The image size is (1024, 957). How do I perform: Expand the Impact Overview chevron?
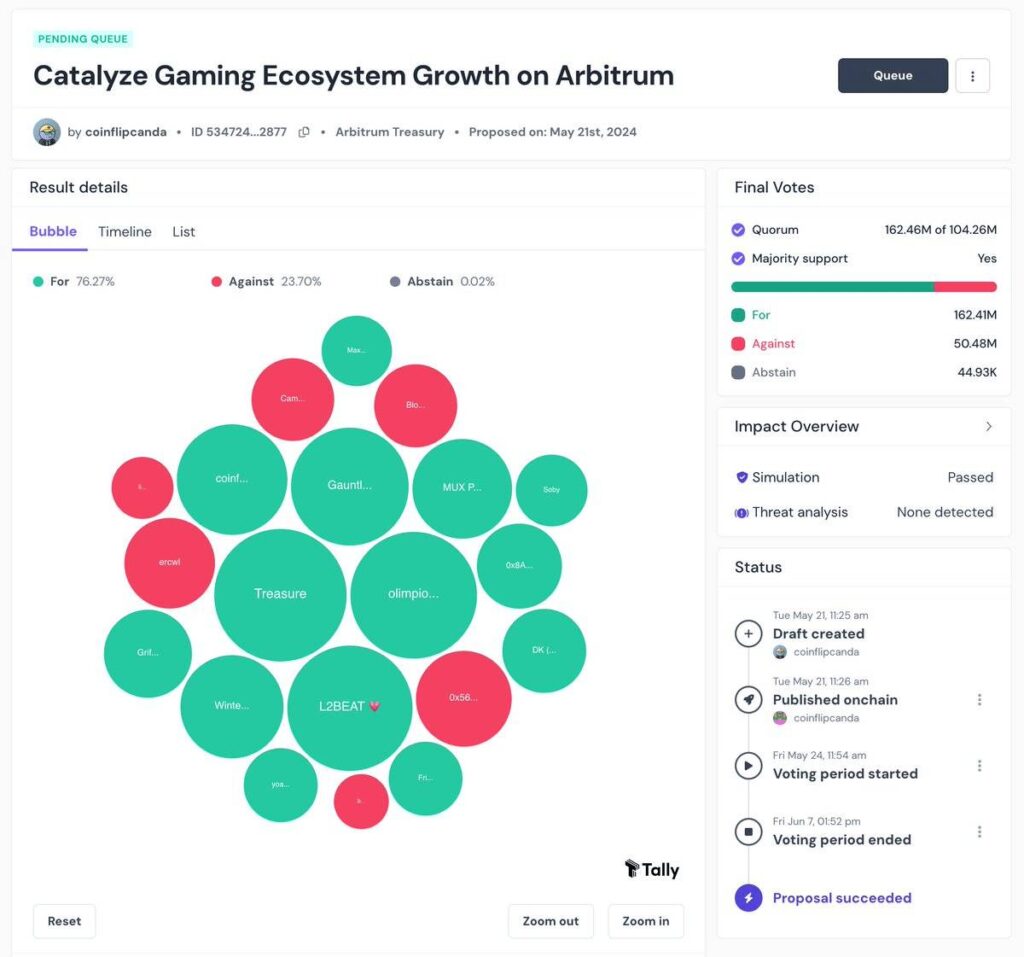tap(989, 427)
